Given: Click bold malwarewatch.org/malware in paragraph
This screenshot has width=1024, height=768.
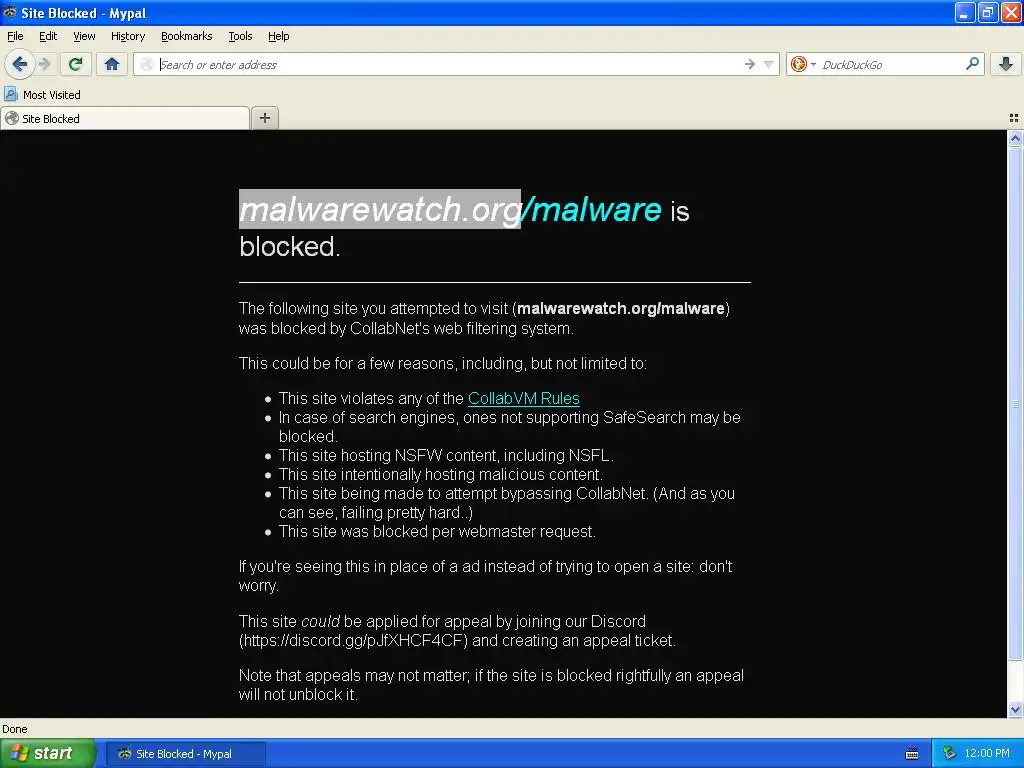Looking at the screenshot, I should pyautogui.click(x=620, y=308).
